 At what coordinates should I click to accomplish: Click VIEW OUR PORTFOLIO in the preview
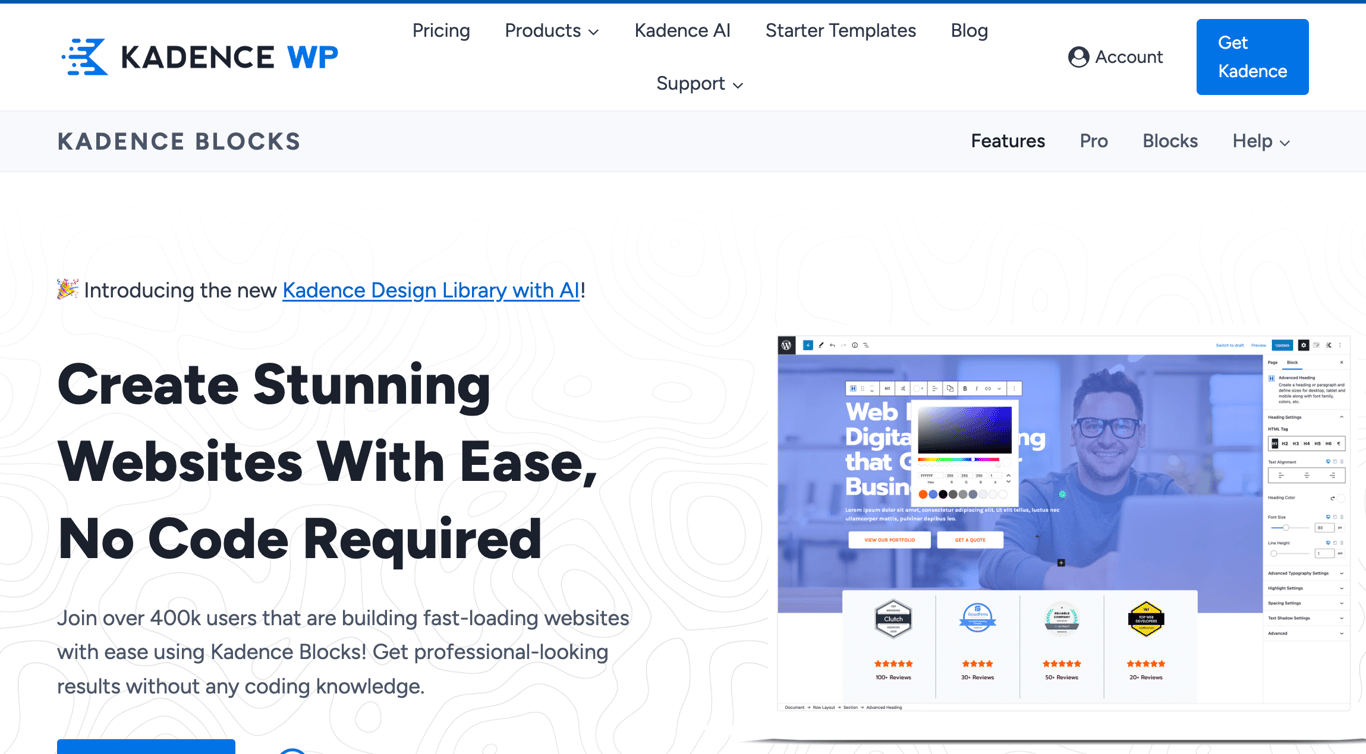pos(889,540)
